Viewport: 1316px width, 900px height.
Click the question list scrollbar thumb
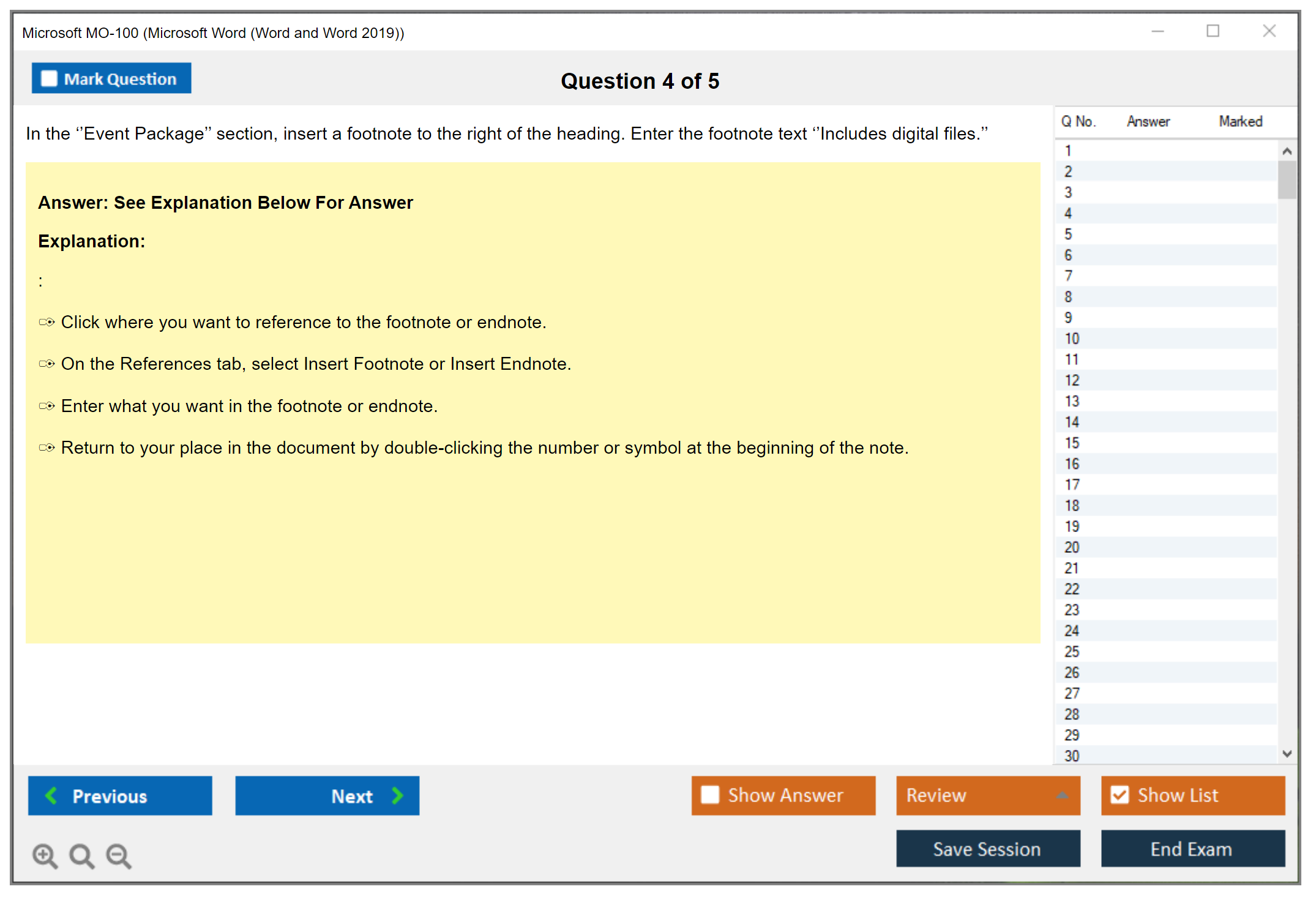point(1287,179)
